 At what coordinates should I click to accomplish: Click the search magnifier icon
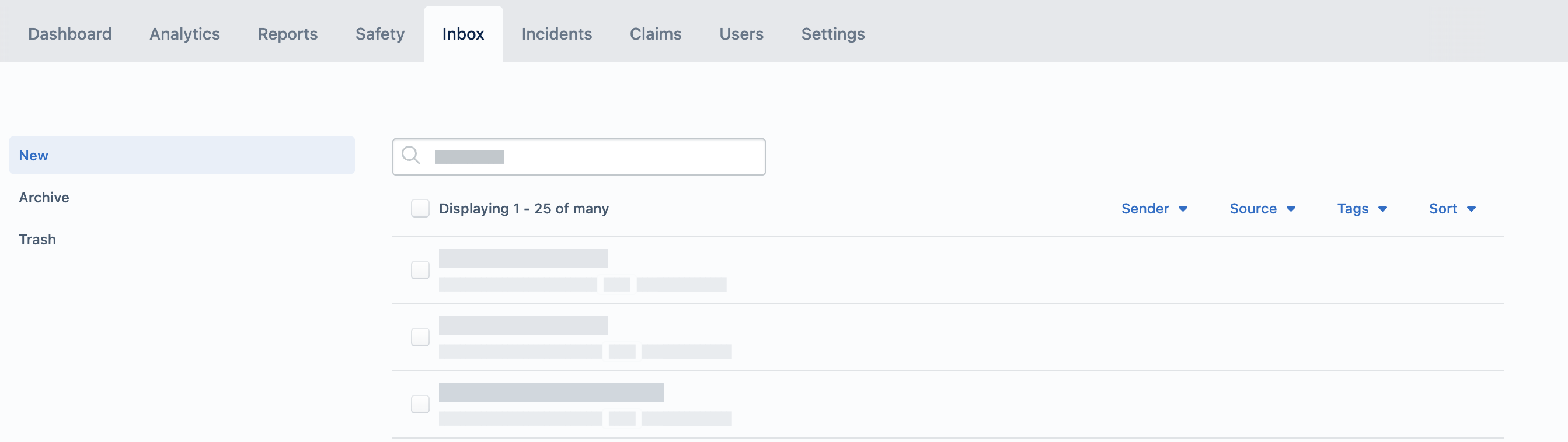pyautogui.click(x=411, y=156)
